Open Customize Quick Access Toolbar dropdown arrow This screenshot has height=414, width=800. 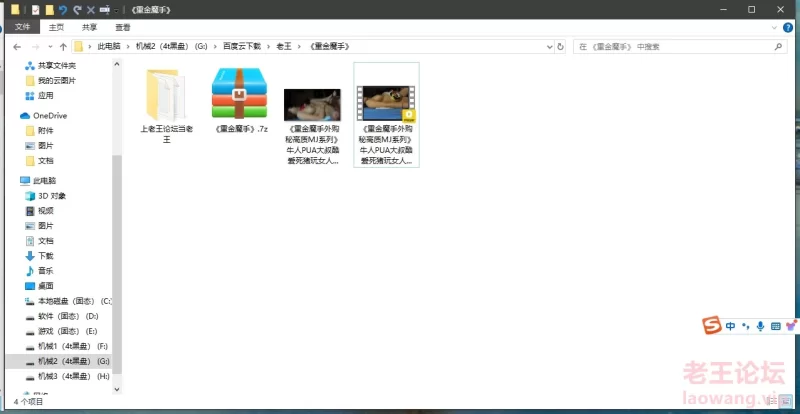tap(116, 10)
